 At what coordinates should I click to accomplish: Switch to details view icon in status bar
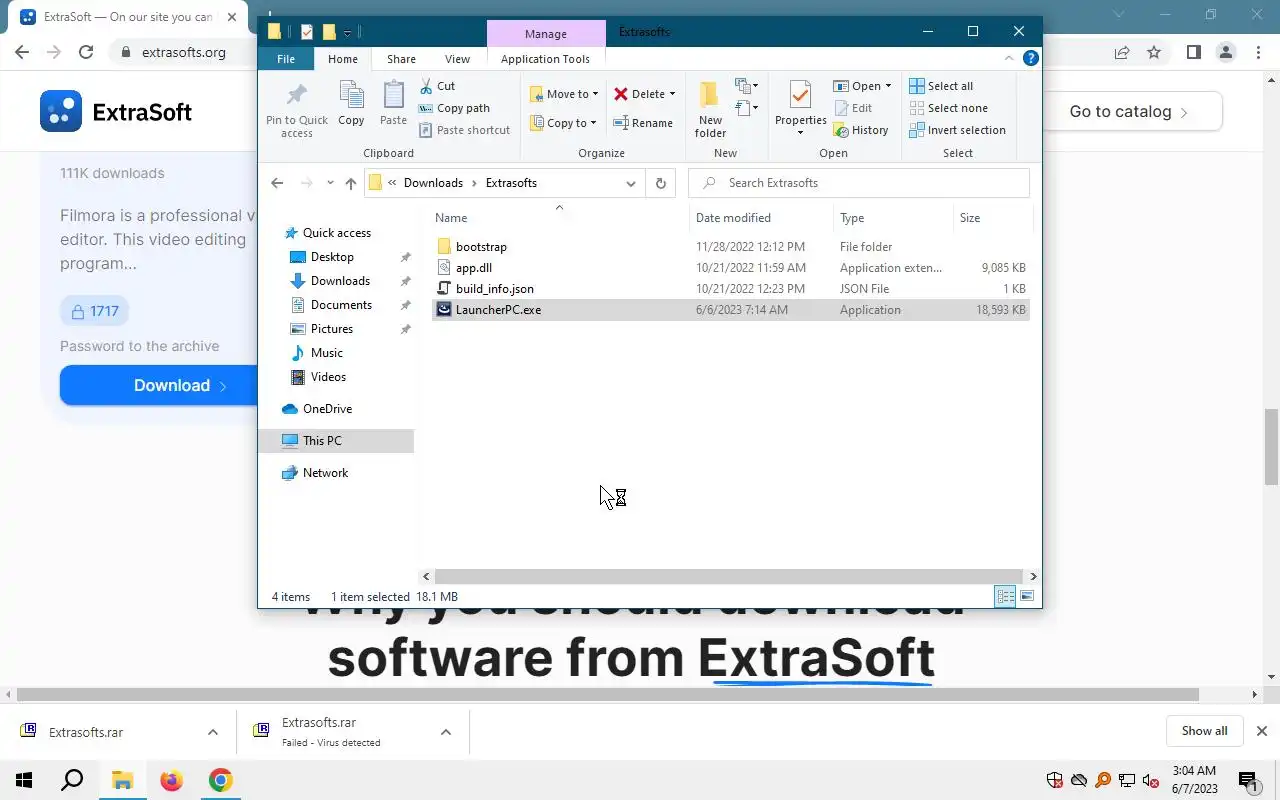(1005, 597)
